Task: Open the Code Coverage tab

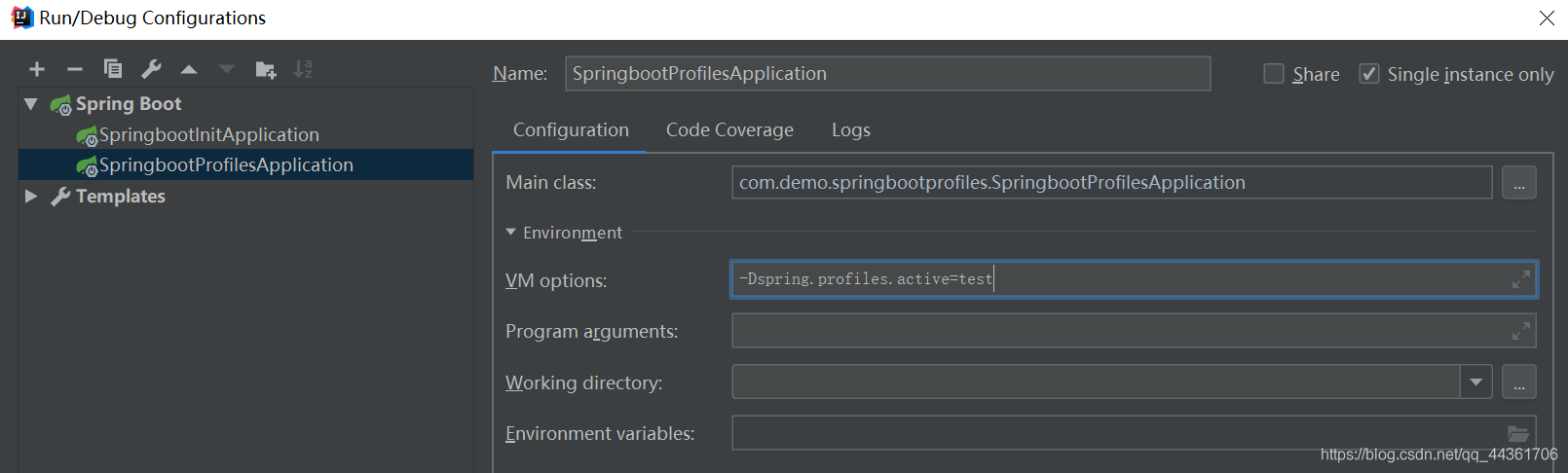Action: [729, 130]
